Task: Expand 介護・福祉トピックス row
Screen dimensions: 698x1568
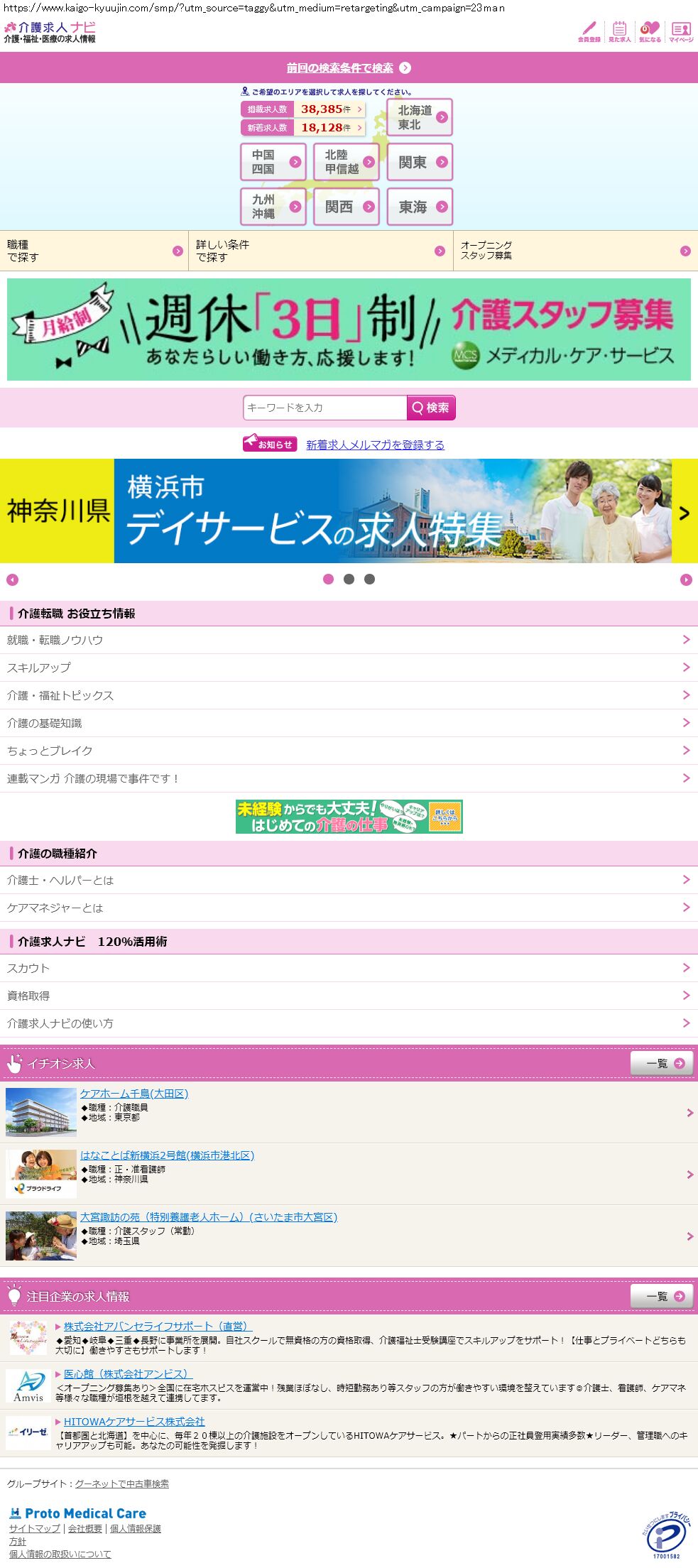Action: [349, 695]
